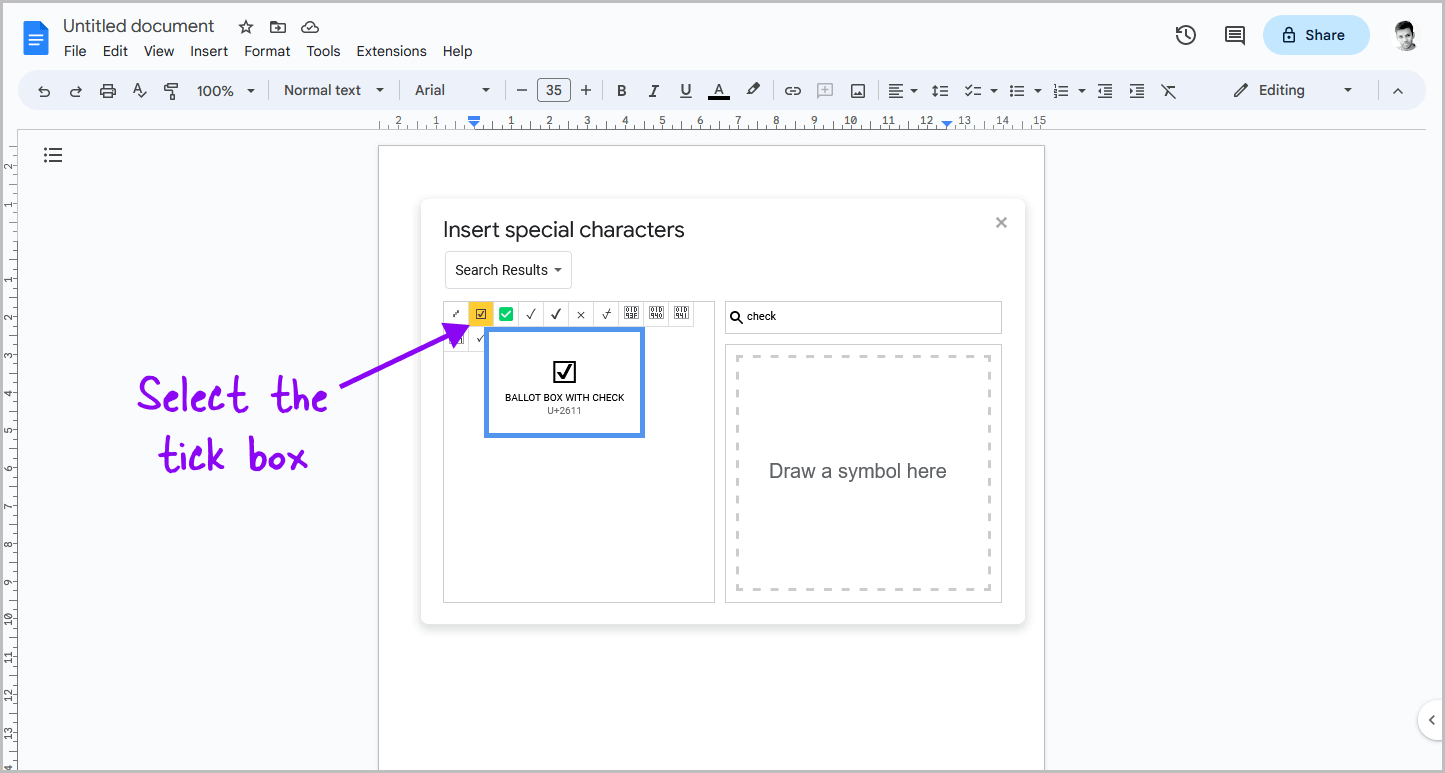Select the Paint format tool

point(171,90)
